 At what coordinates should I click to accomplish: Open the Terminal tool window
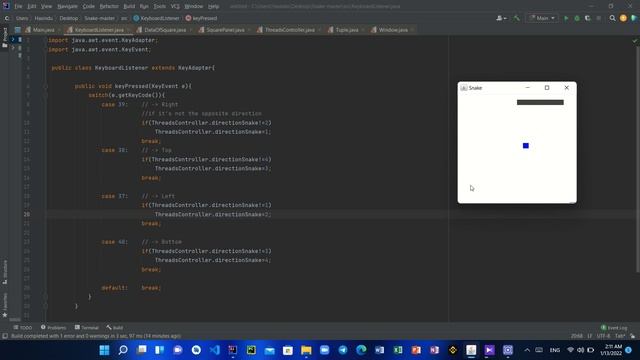pos(87,327)
